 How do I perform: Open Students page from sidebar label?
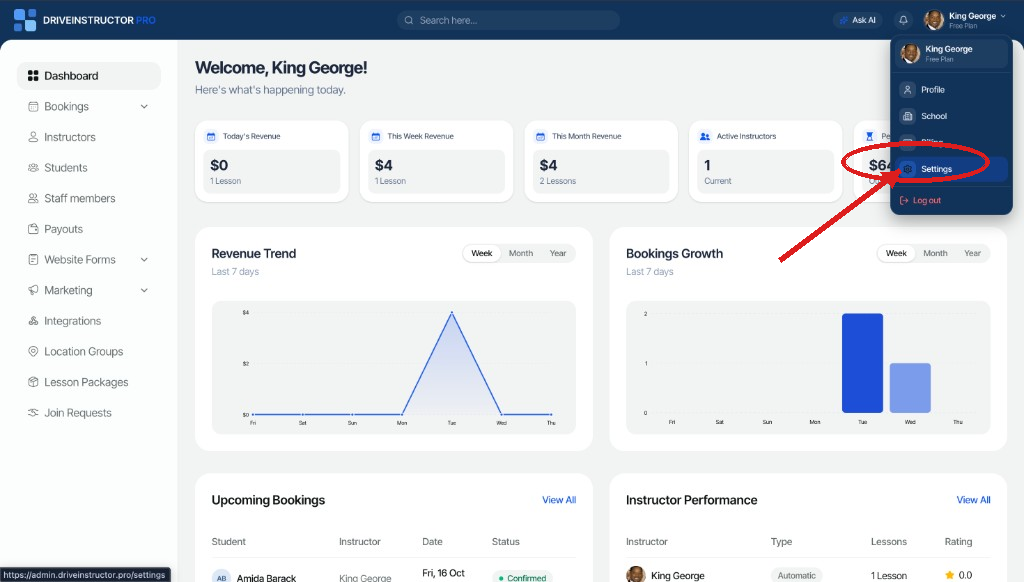(x=65, y=168)
